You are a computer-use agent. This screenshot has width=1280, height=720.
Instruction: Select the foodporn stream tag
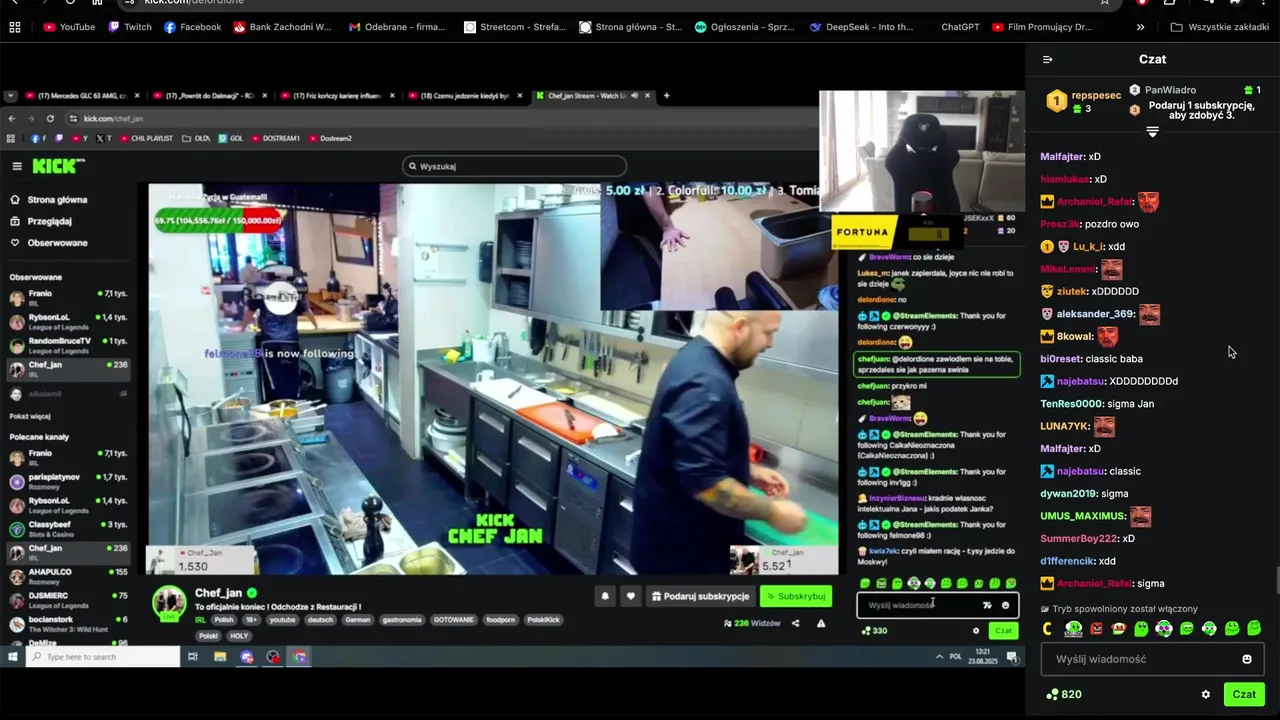coord(500,620)
